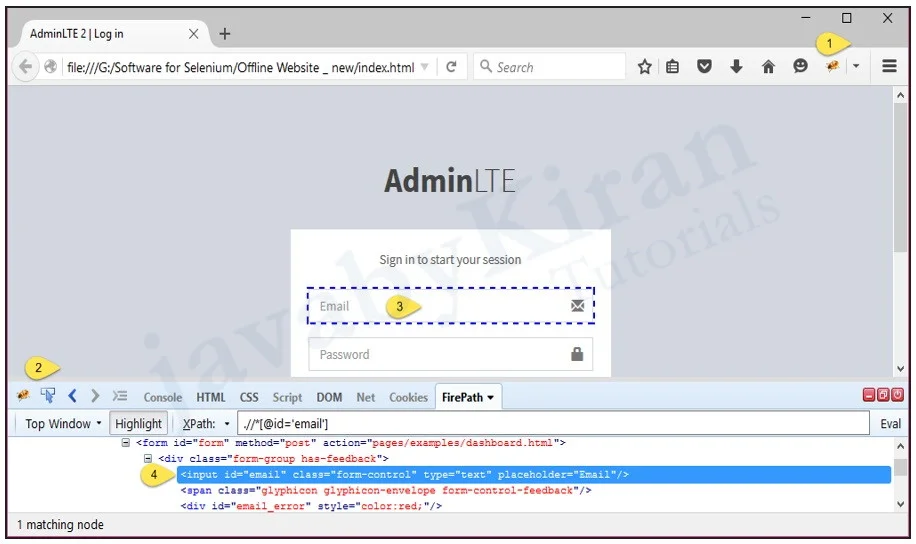This screenshot has width=916, height=544.
Task: Click "Sign in to start your session" text
Action: click(450, 259)
